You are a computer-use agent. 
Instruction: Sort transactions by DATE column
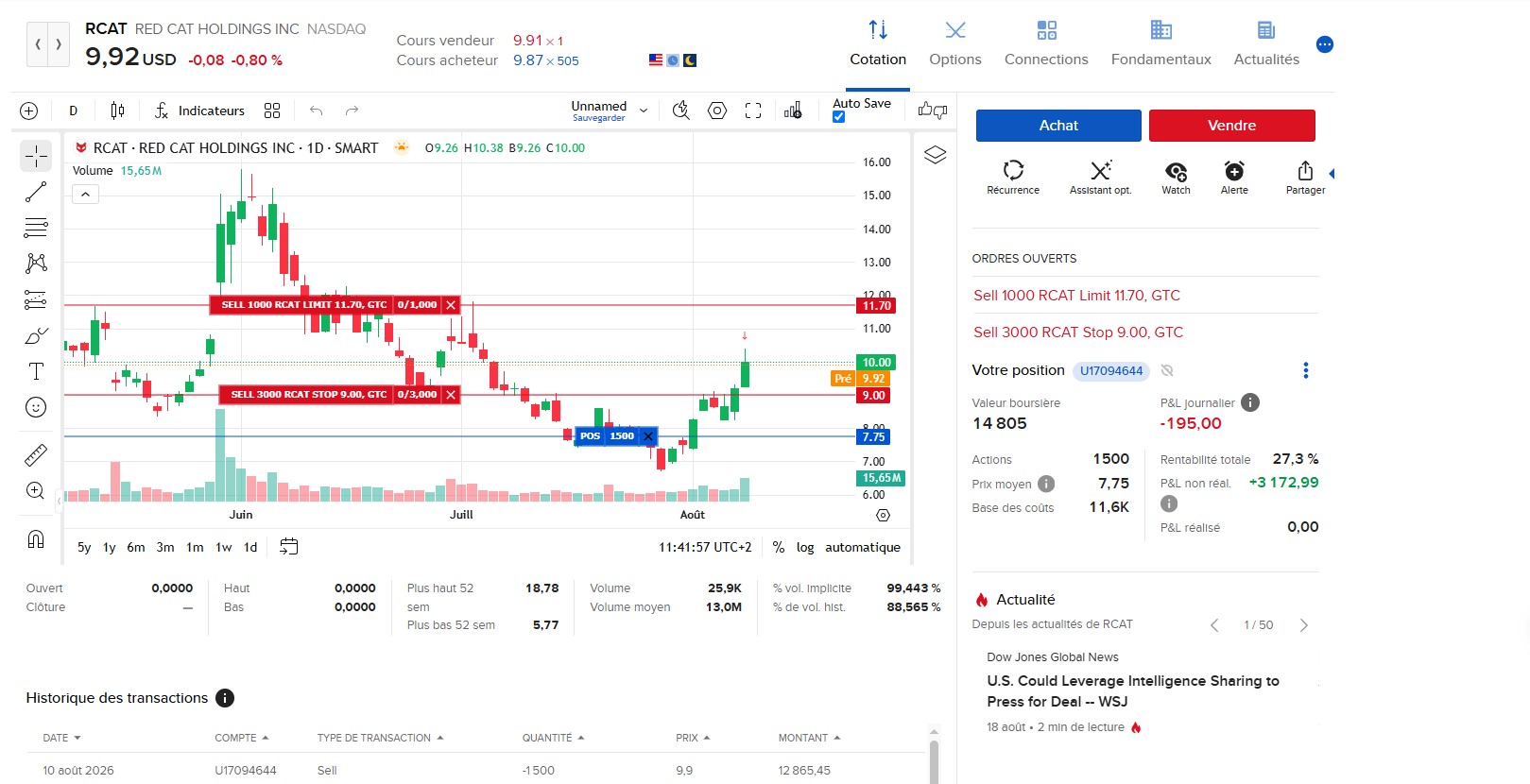(x=61, y=738)
